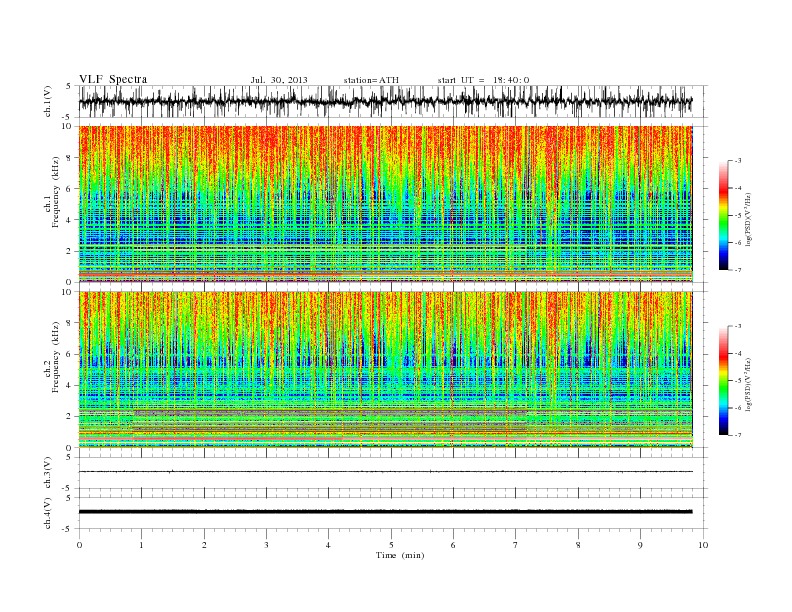
Task: Click the "6" kHz tick of ch.1 spectrogram
Action: pos(70,189)
